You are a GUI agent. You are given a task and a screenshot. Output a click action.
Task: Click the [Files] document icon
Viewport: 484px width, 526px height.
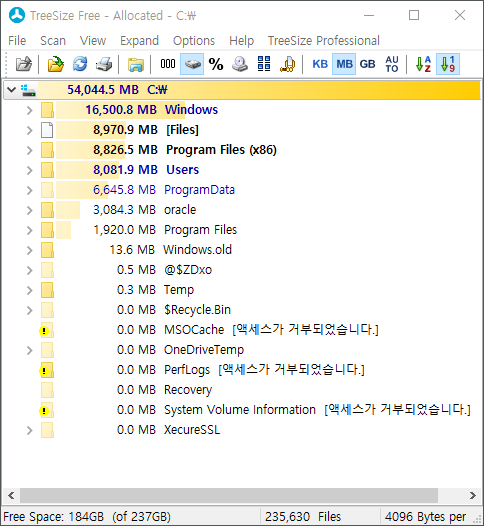pyautogui.click(x=47, y=130)
